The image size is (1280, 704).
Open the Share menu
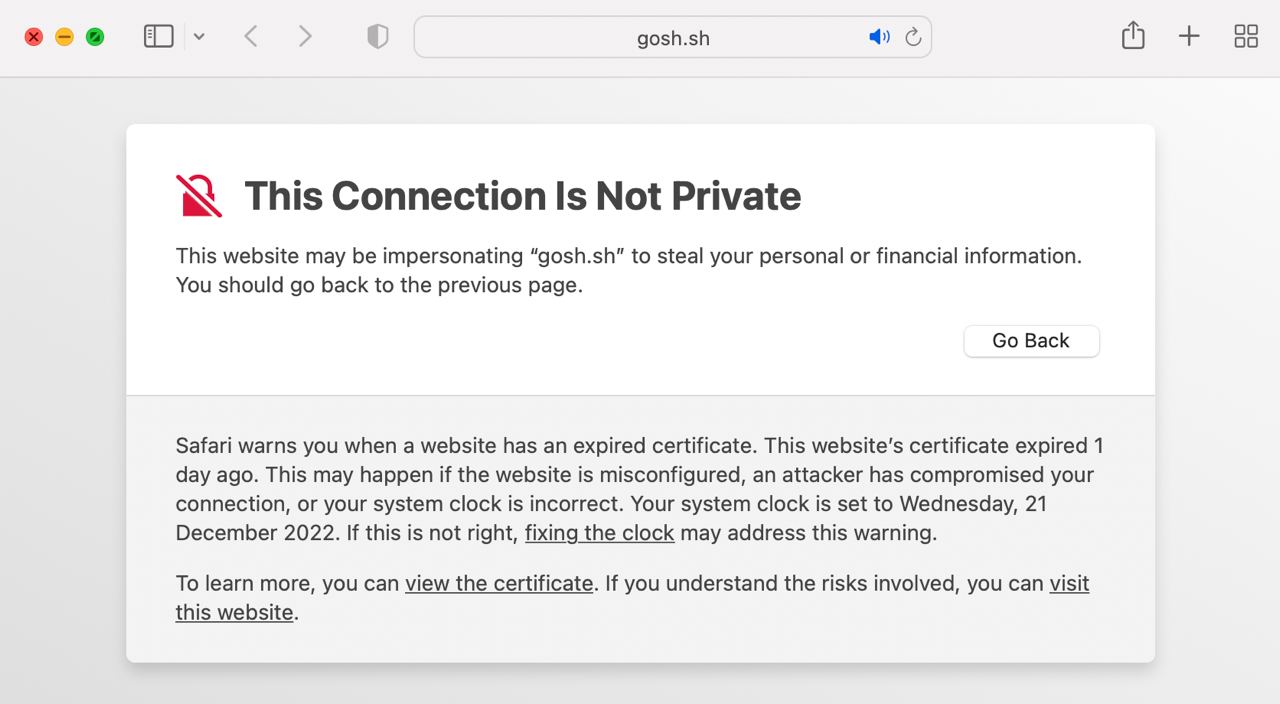click(1133, 36)
